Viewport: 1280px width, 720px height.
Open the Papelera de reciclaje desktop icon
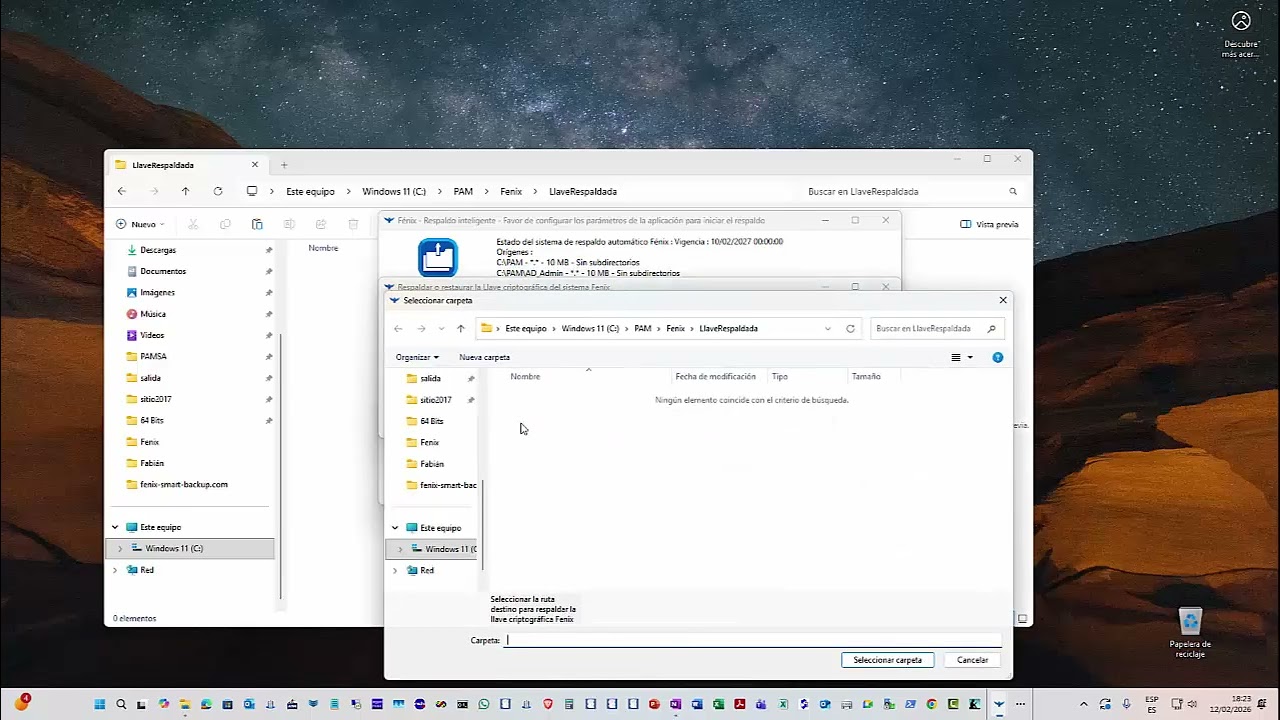[1190, 633]
